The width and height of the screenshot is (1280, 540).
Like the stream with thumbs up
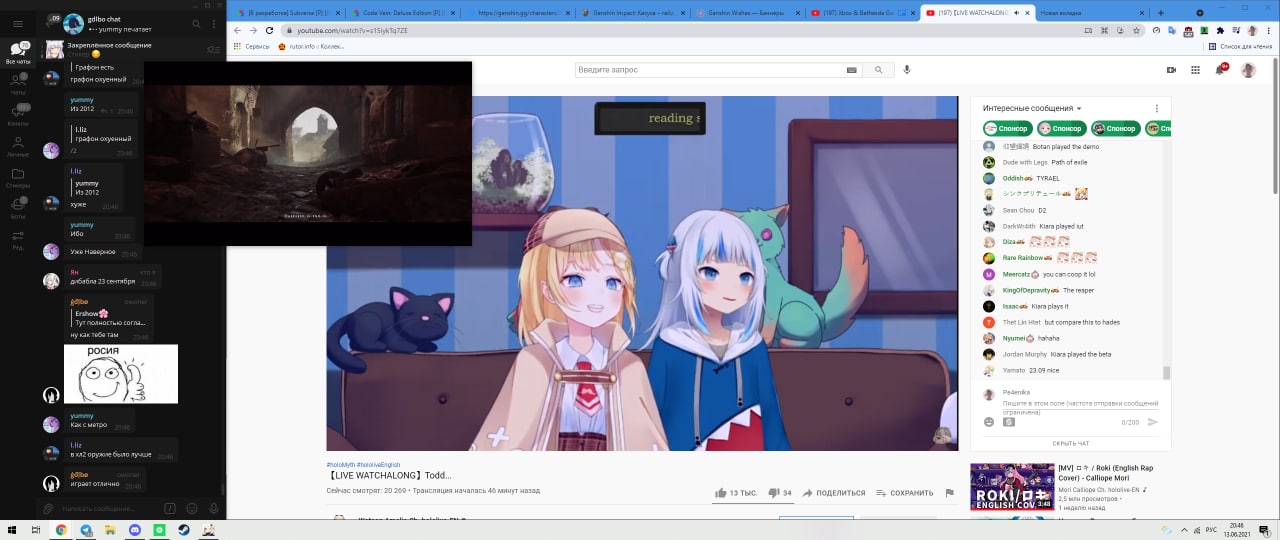point(720,493)
